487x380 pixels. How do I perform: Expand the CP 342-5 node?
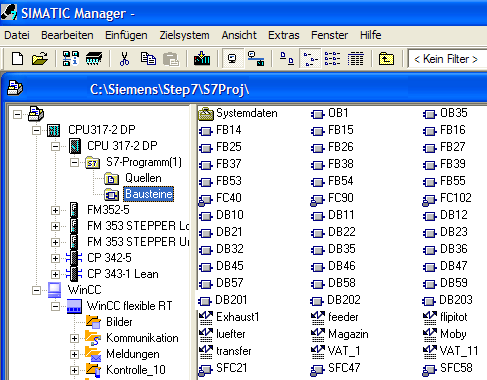tap(55, 258)
